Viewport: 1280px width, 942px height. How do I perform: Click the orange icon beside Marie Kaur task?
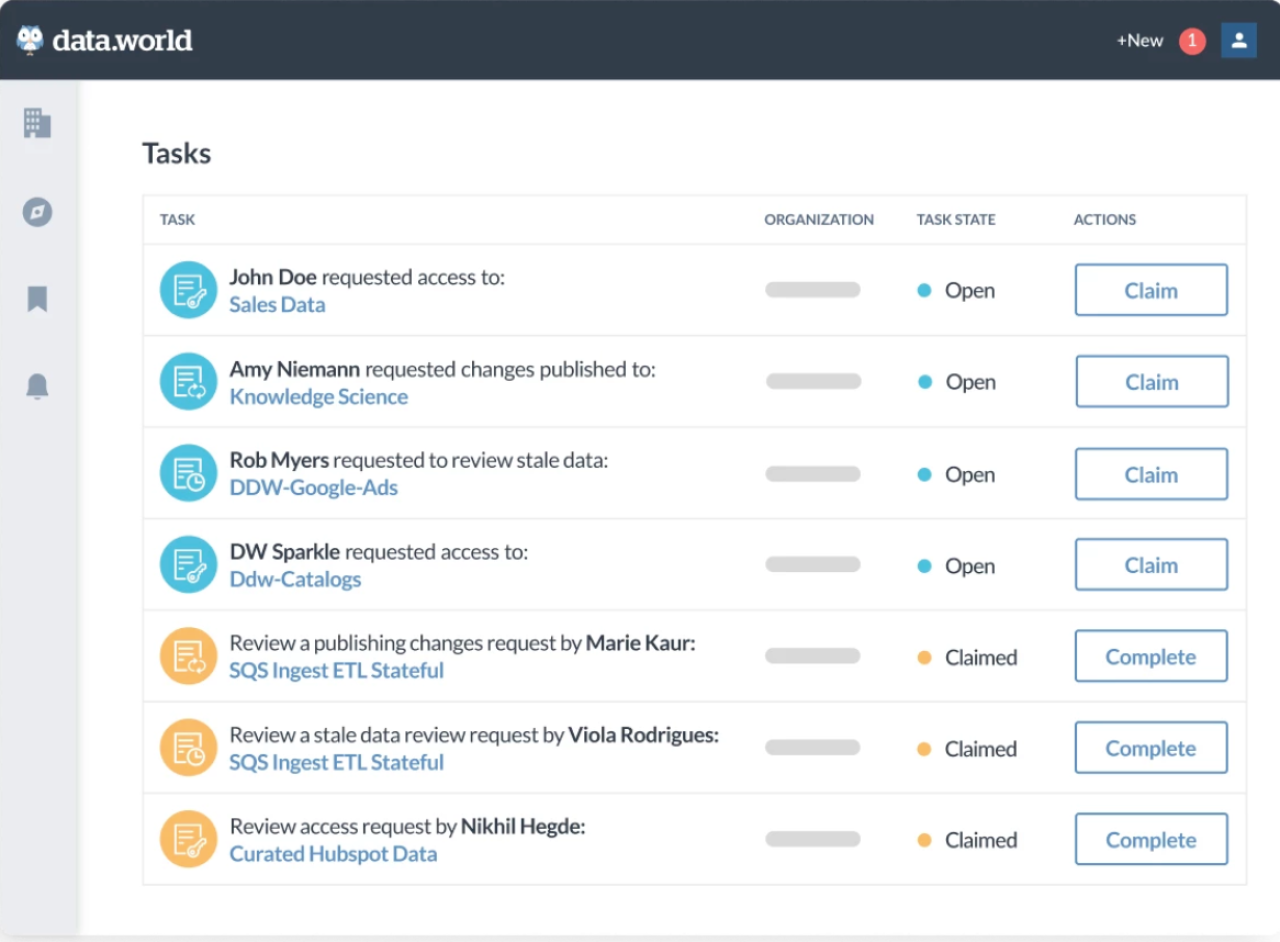pos(188,656)
